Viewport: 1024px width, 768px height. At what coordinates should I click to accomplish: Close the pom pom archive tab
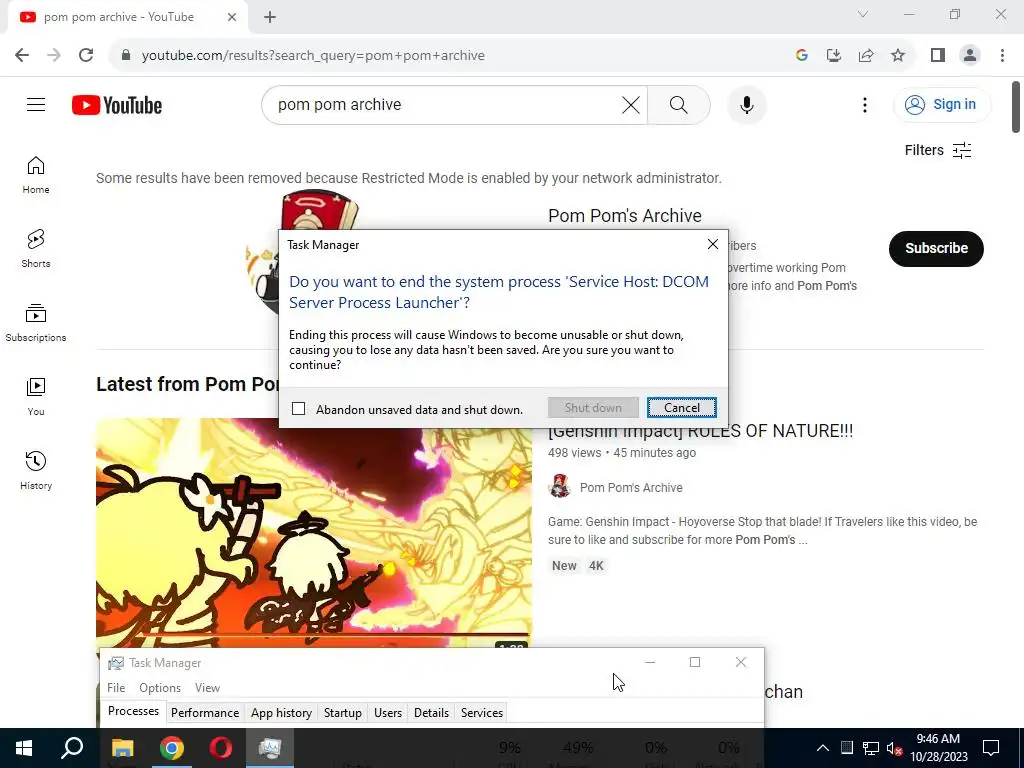[x=232, y=17]
